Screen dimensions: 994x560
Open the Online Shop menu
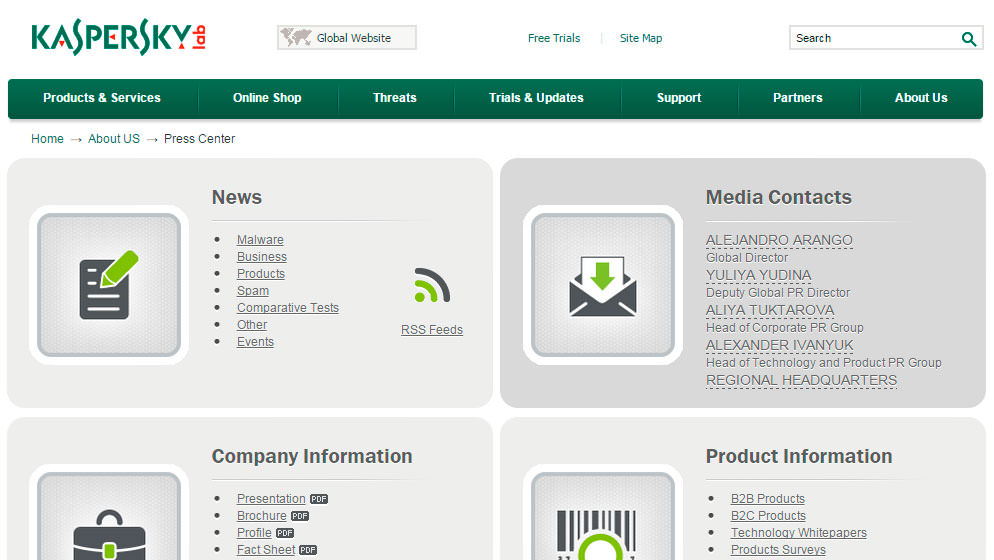point(267,98)
